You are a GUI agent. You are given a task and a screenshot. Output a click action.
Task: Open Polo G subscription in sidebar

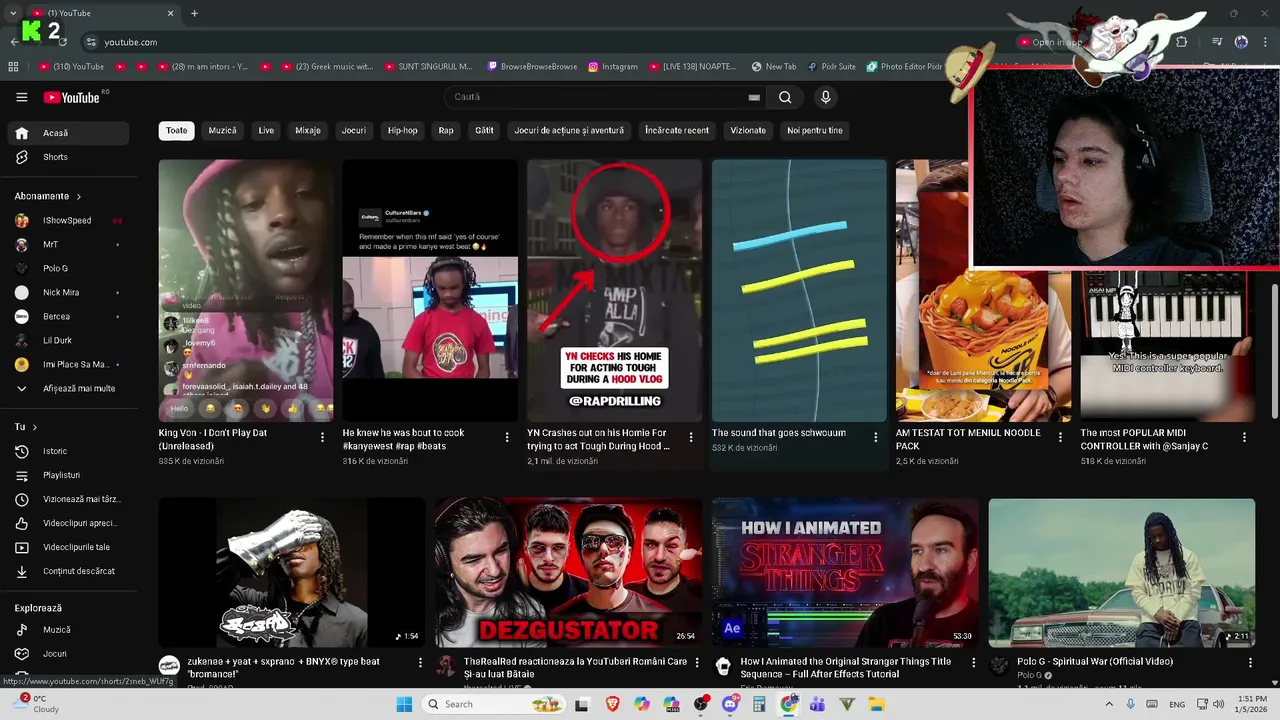68,268
